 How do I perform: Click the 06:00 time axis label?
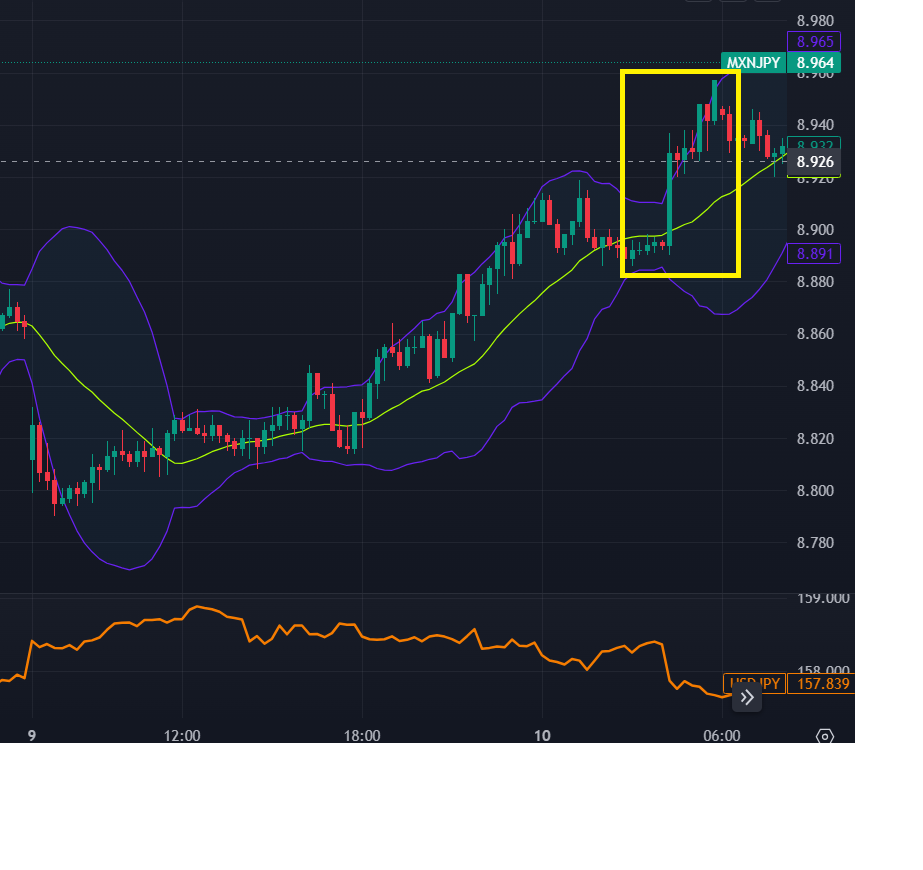pos(722,736)
